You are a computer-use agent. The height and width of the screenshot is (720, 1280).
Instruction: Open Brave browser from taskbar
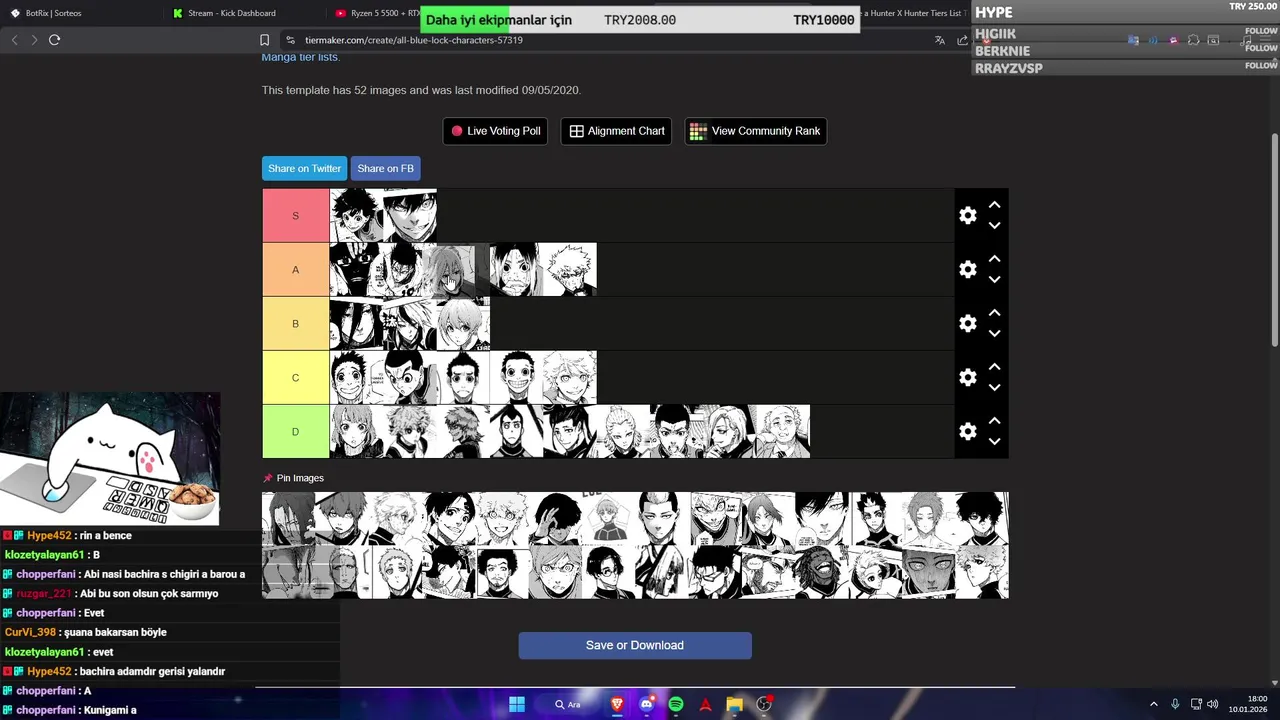618,704
